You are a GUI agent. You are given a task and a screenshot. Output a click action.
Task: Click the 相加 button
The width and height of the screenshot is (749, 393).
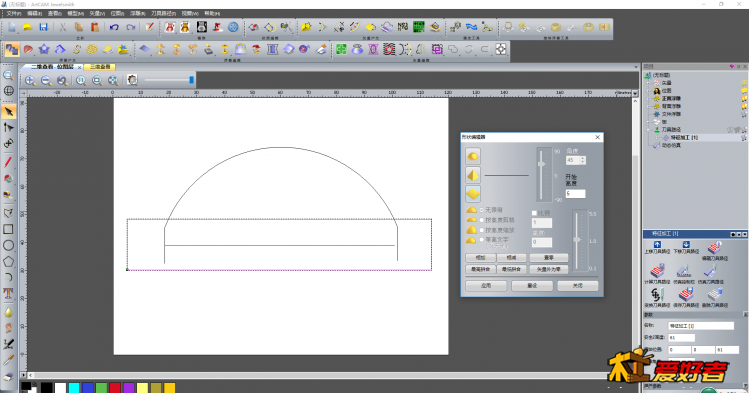click(480, 257)
